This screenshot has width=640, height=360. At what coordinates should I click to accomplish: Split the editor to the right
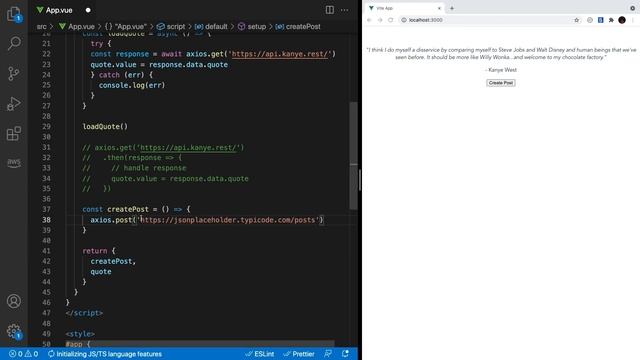click(329, 10)
